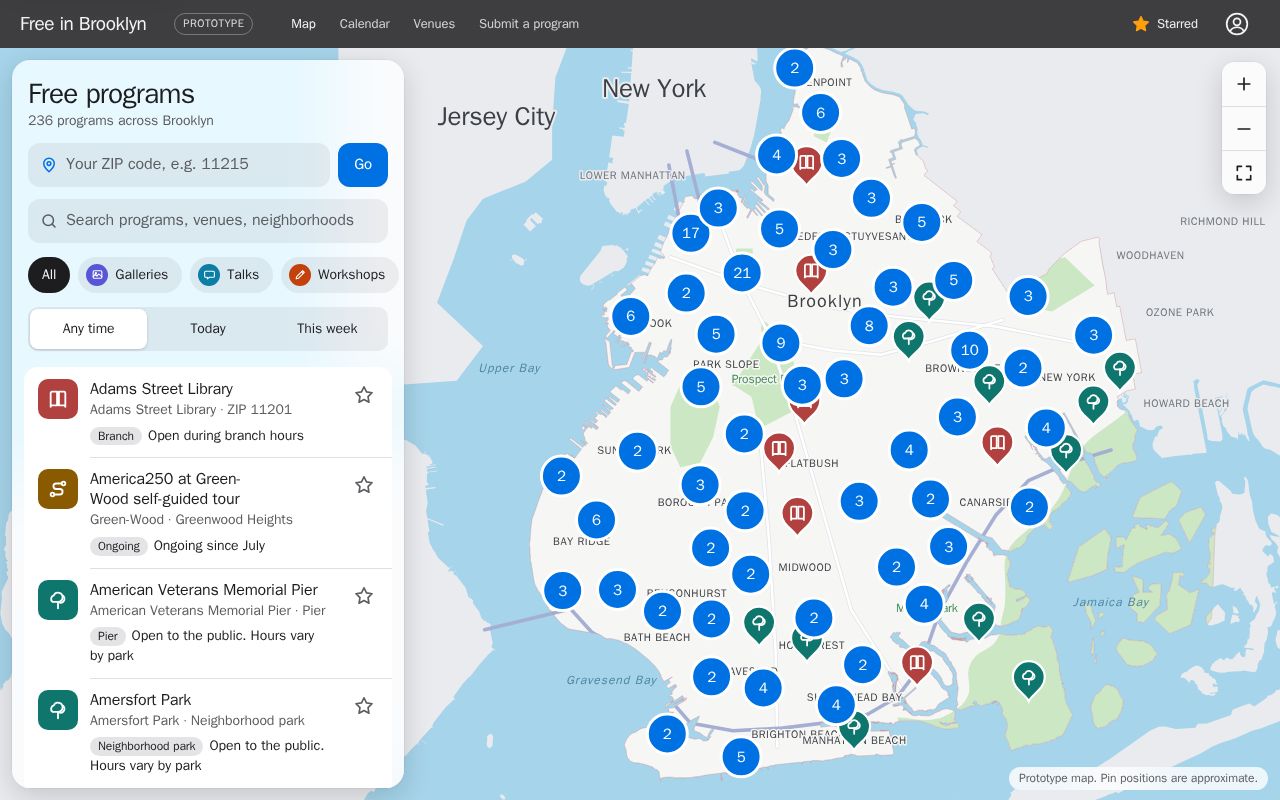Viewport: 1280px width, 800px height.
Task: Toggle fullscreen map view icon
Action: tap(1244, 173)
